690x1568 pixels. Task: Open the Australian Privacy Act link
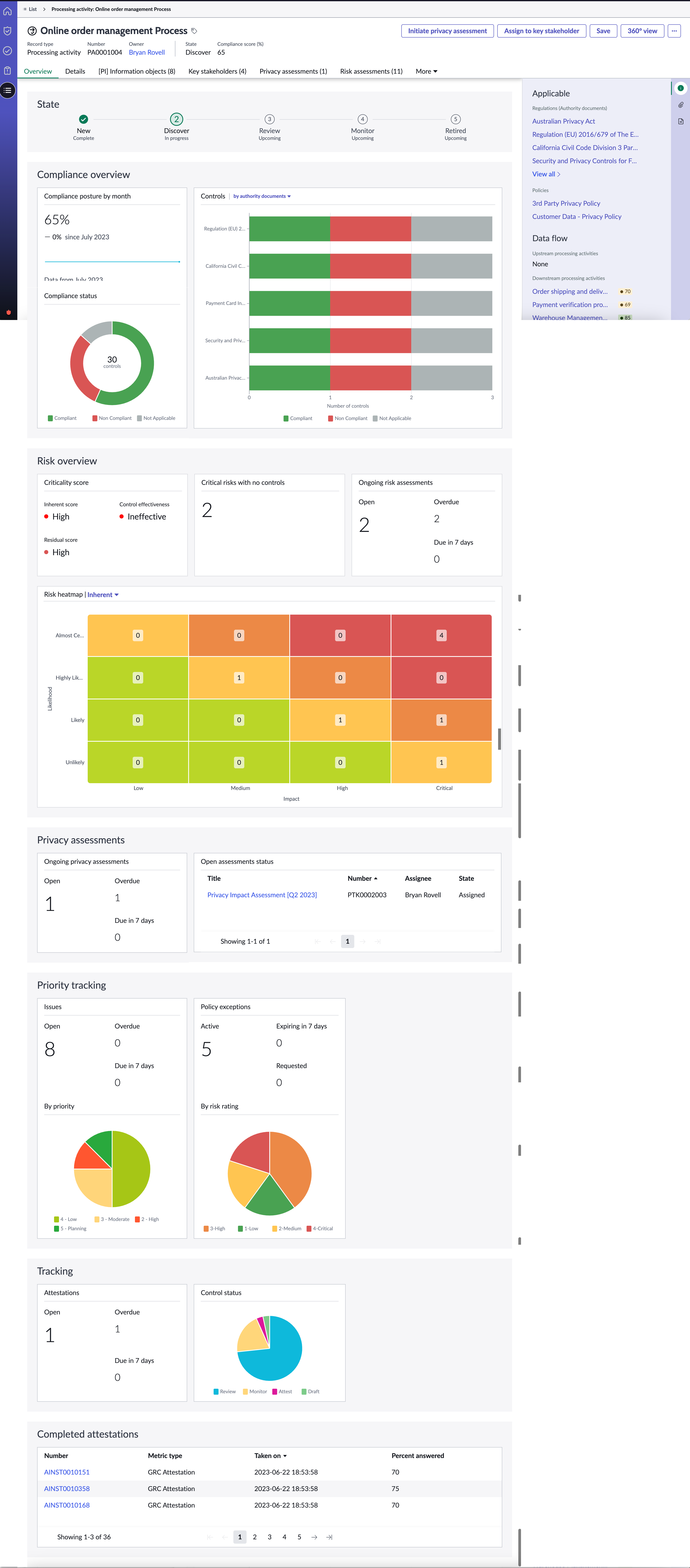(563, 121)
